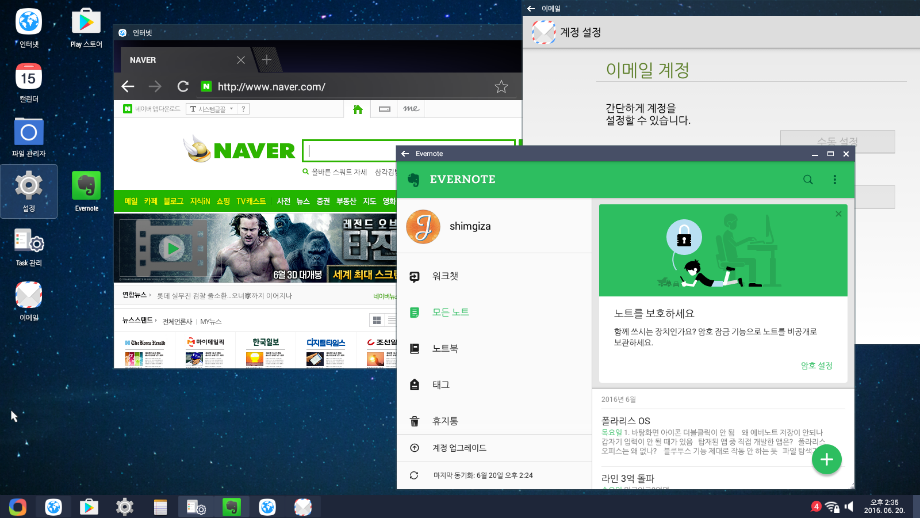
Task: Open 태그 in Evernote sidebar
Action: pyautogui.click(x=494, y=385)
